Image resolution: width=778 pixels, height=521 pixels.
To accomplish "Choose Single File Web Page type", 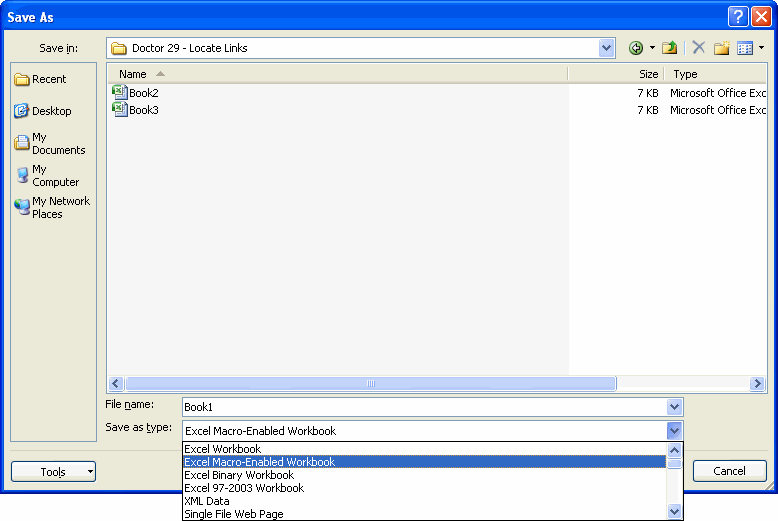I will [424, 514].
